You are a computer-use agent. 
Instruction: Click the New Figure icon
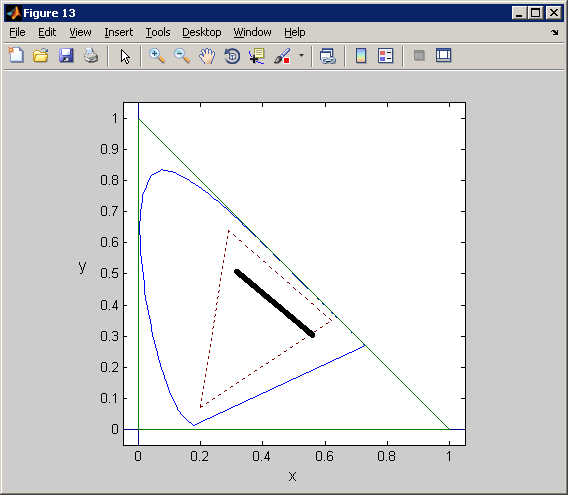[16, 56]
